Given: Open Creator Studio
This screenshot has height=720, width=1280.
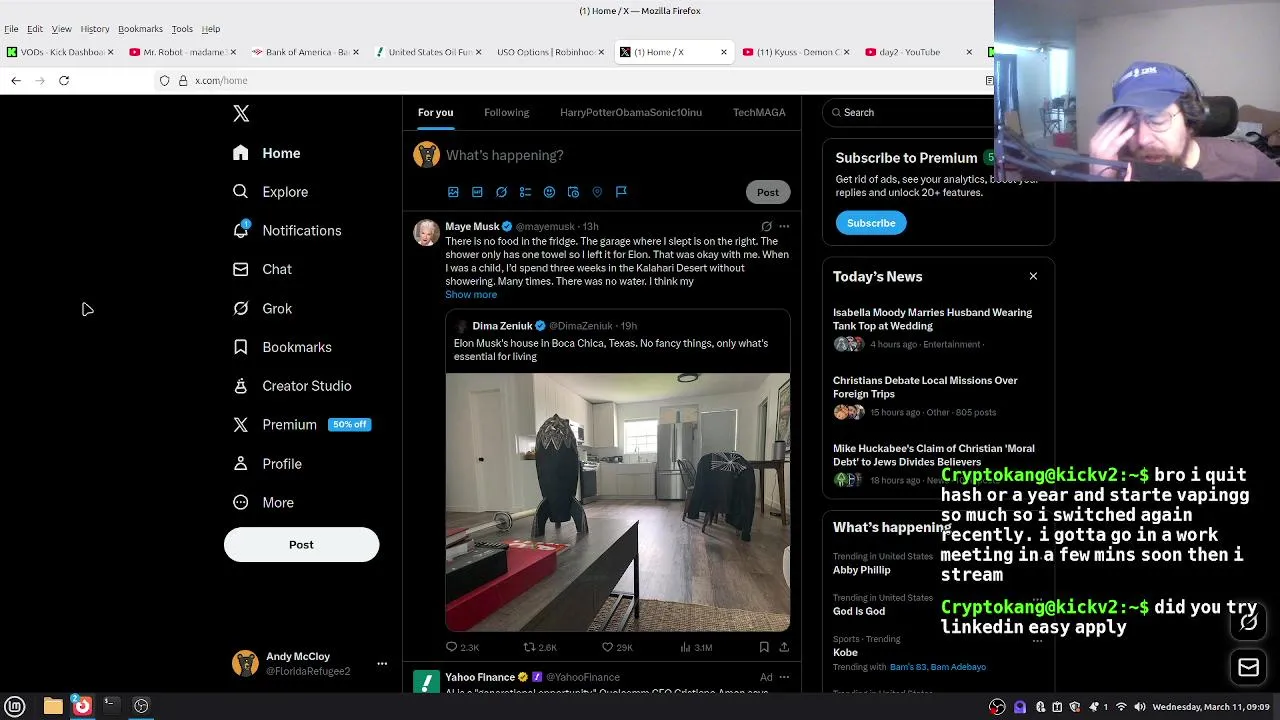Looking at the screenshot, I should pos(292,386).
